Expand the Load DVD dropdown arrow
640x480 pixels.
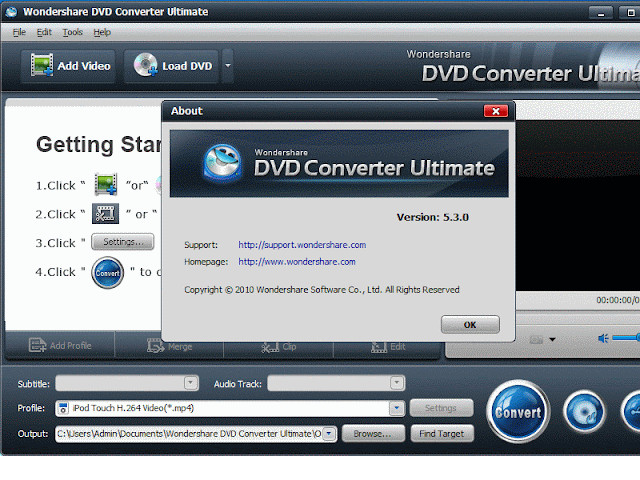(x=228, y=66)
